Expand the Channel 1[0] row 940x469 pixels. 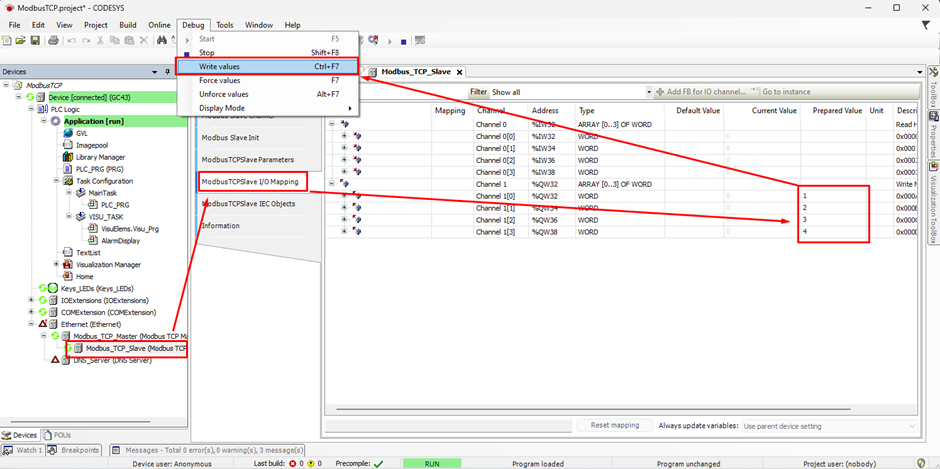pyautogui.click(x=344, y=196)
